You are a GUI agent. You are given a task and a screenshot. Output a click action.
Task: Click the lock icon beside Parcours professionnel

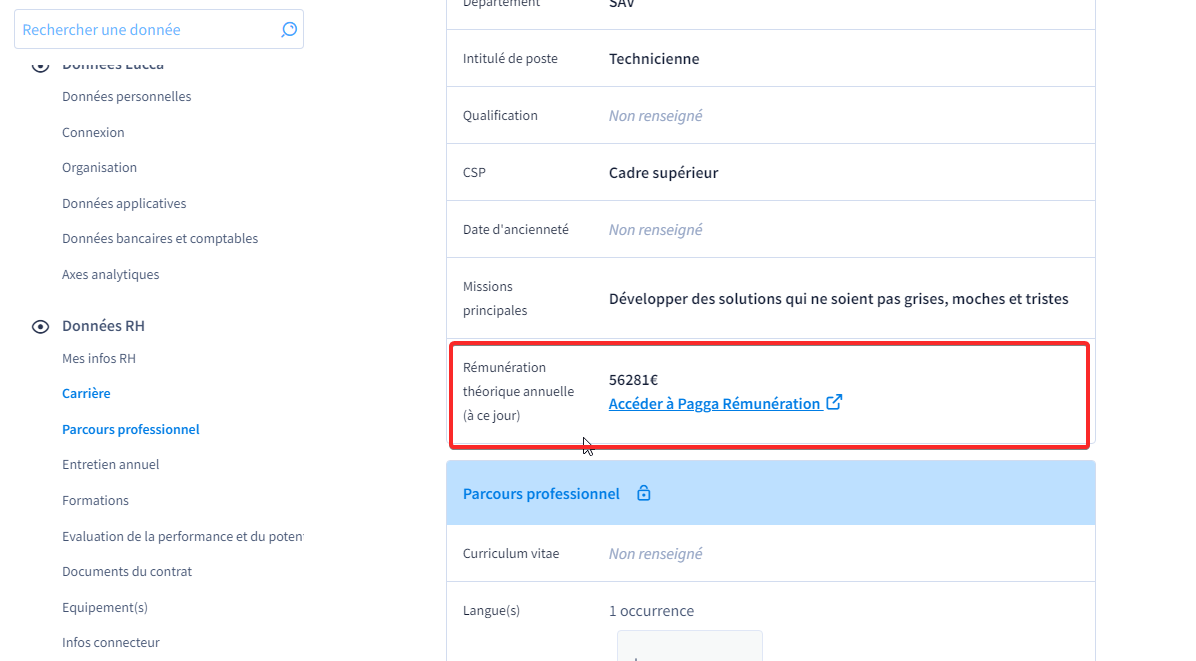point(644,493)
